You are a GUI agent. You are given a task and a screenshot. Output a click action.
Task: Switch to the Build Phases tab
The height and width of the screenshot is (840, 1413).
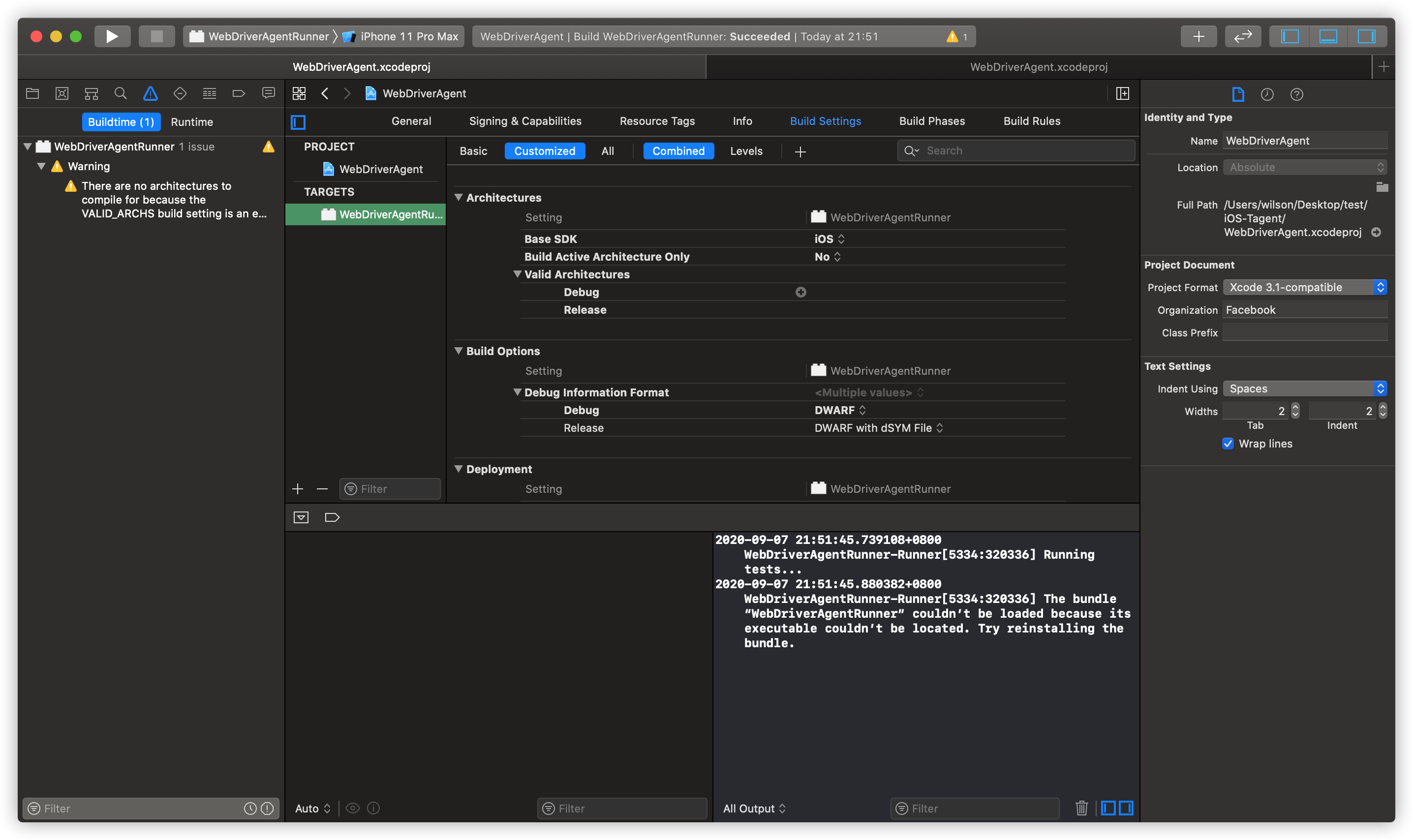point(931,121)
